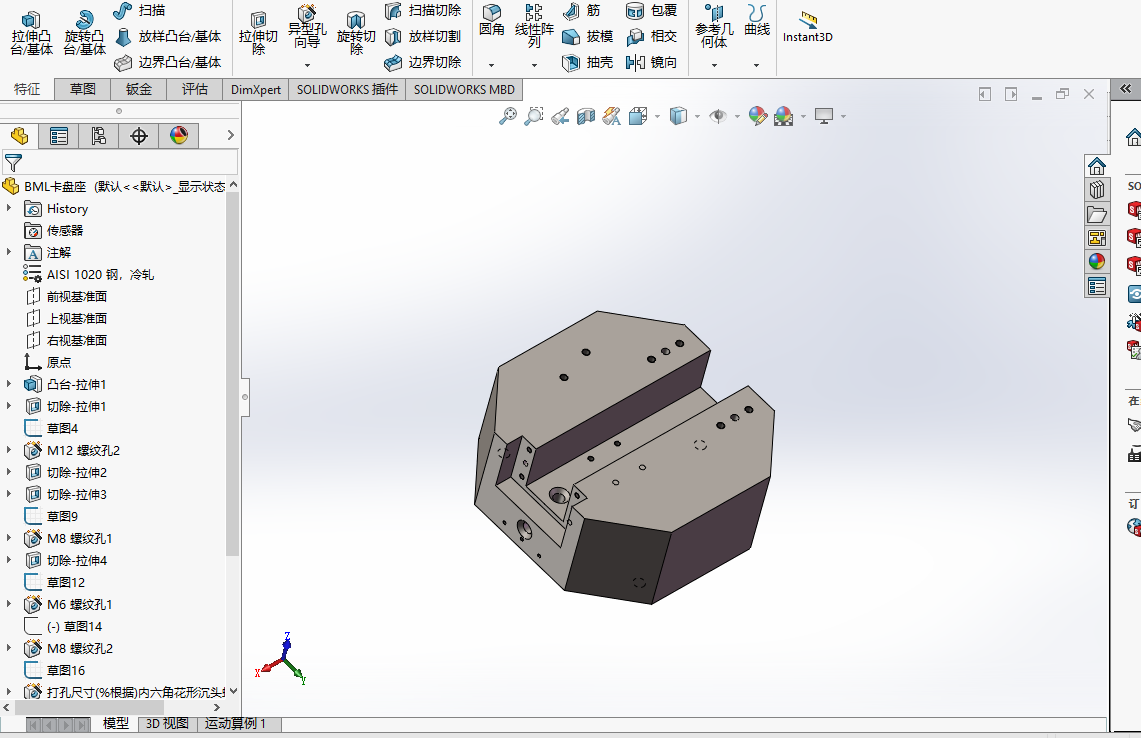Open the DisplayManager appearance tab

[x=179, y=136]
